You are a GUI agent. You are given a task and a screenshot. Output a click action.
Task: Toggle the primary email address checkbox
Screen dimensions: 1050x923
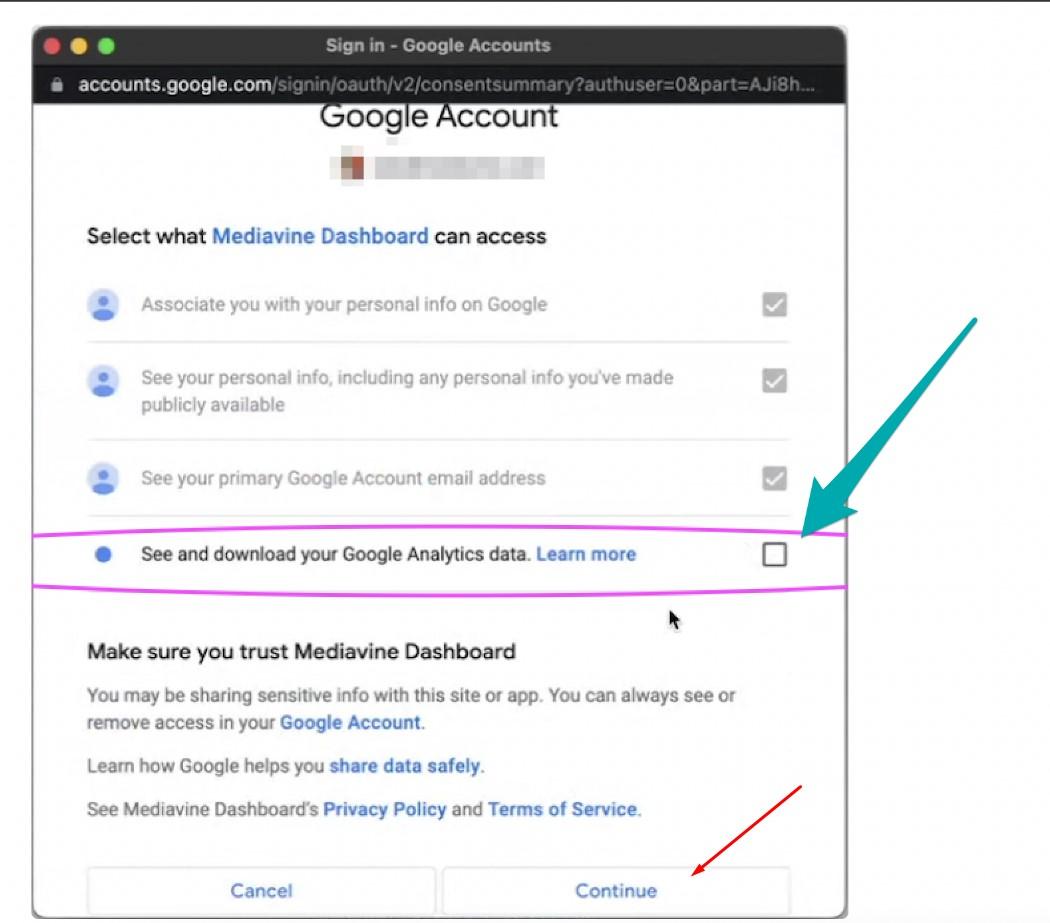point(774,479)
